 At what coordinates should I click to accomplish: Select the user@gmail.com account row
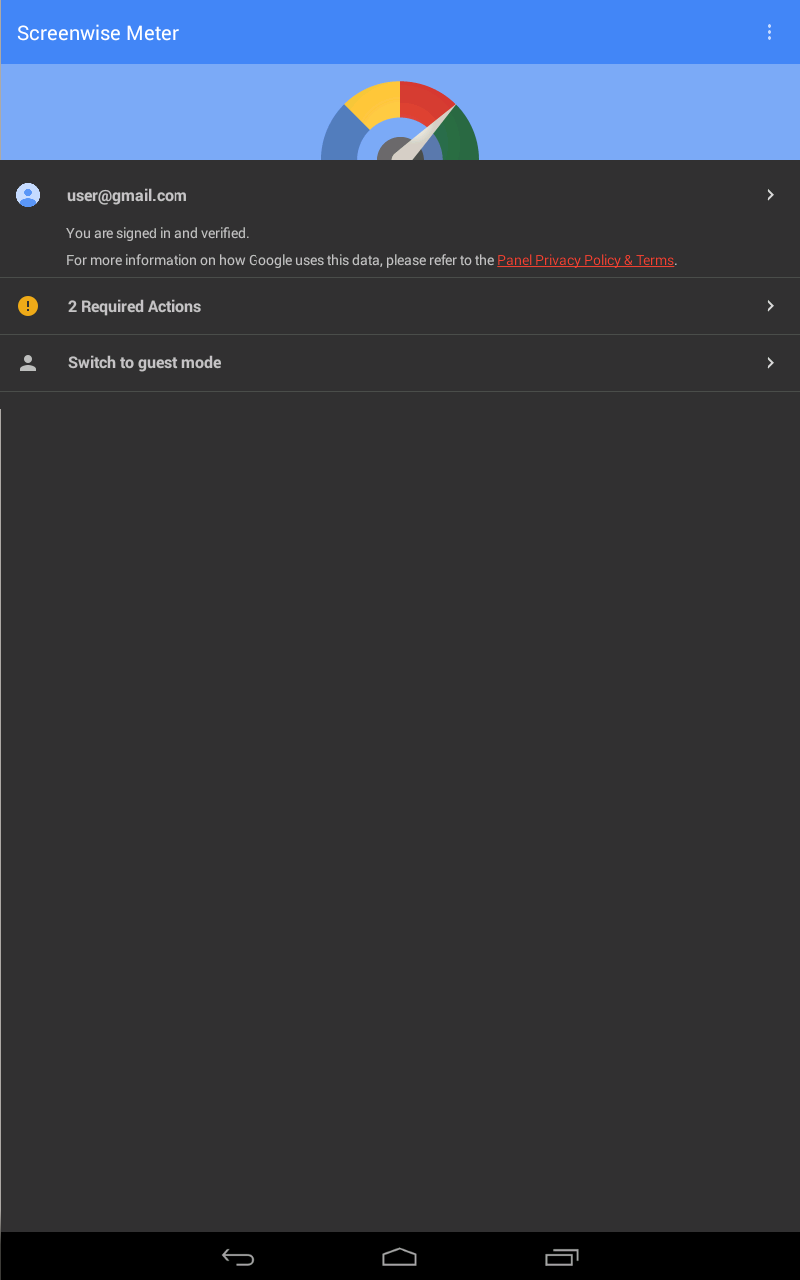tap(400, 219)
